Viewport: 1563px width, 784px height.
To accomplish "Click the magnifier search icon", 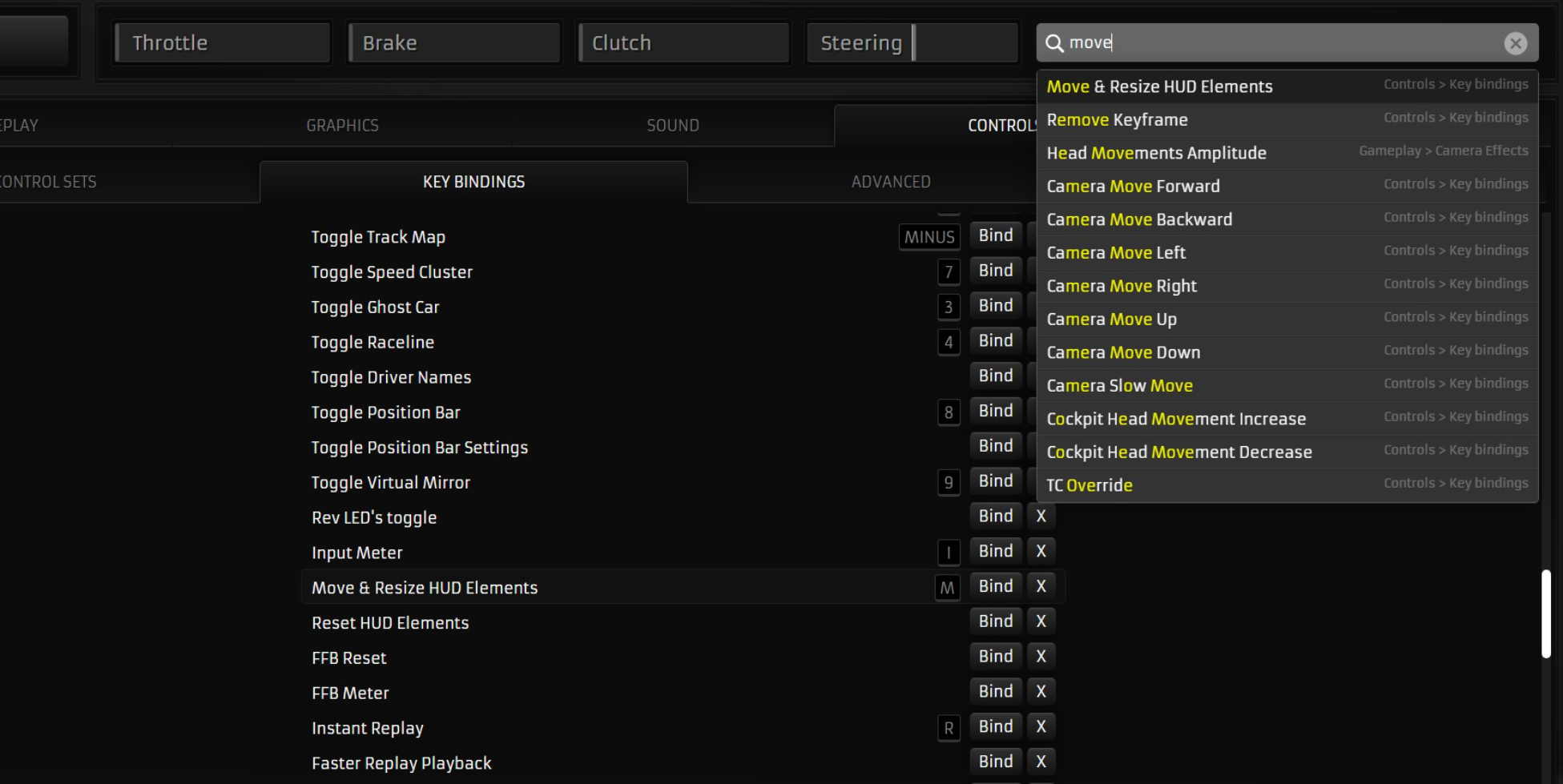I will (x=1054, y=43).
